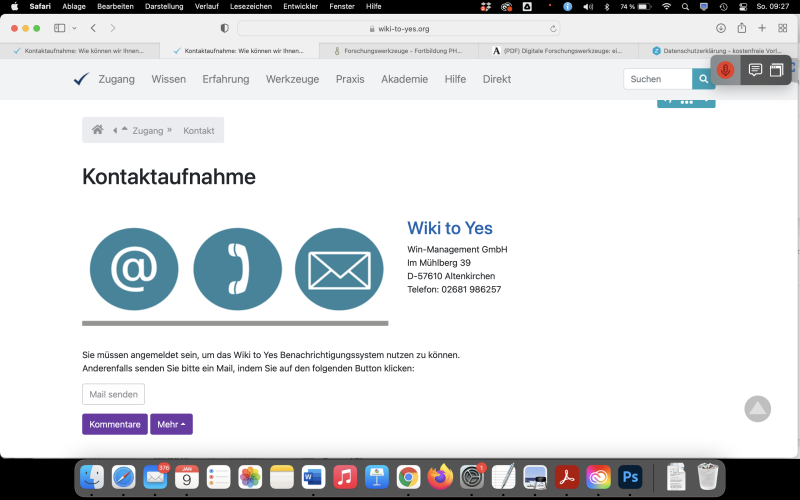The width and height of the screenshot is (800, 500).
Task: Expand the Mehr dropdown button
Action: pos(171,424)
